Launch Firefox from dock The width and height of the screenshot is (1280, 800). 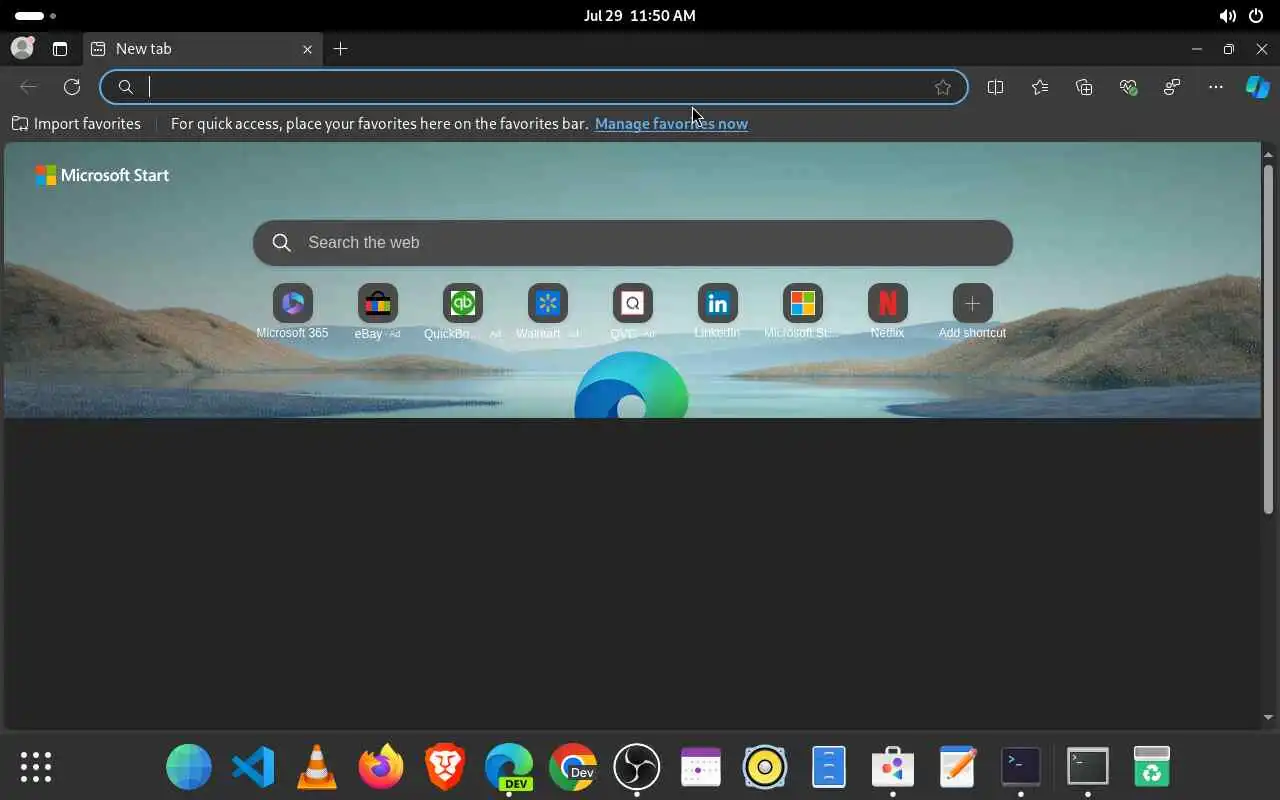pyautogui.click(x=381, y=767)
